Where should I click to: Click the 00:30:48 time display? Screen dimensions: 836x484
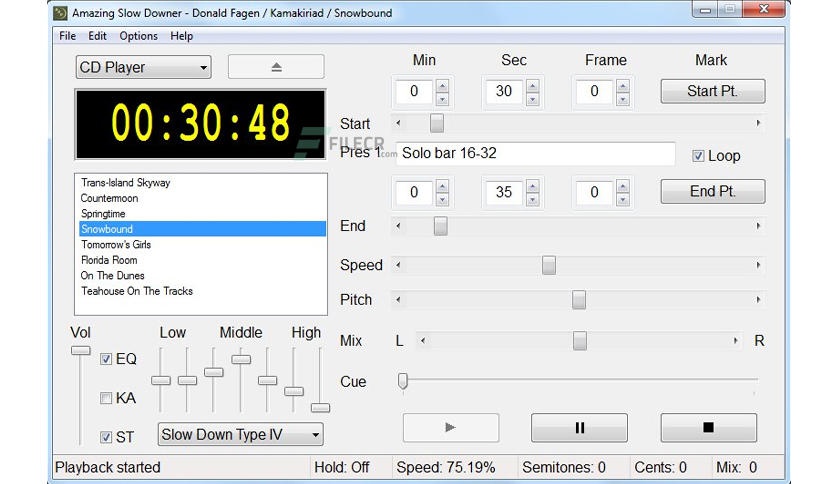point(200,124)
